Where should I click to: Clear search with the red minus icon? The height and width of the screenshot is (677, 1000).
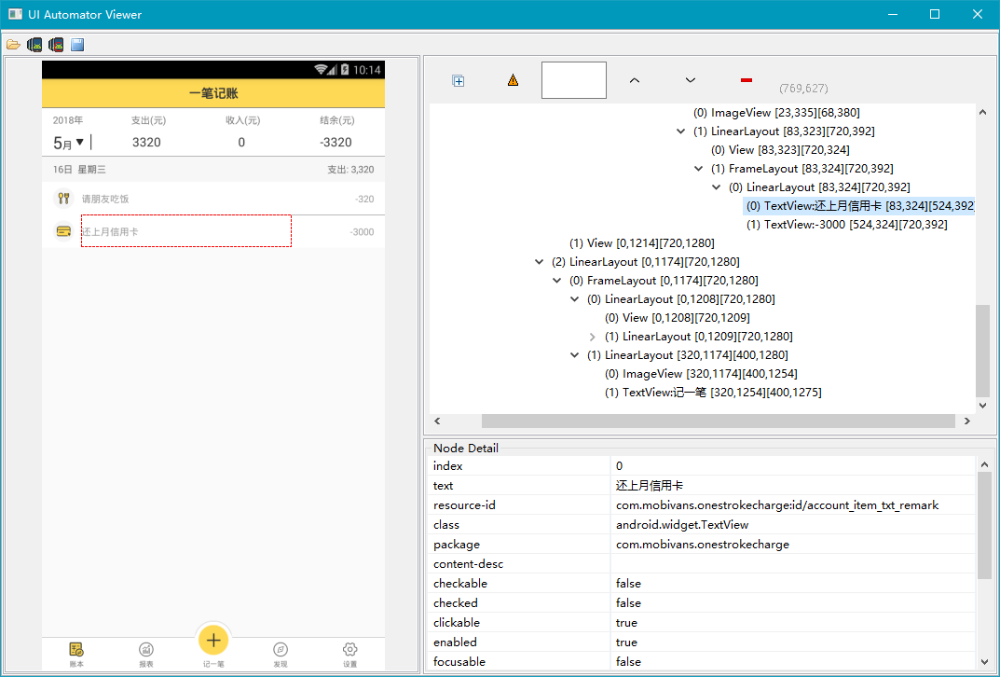(746, 80)
